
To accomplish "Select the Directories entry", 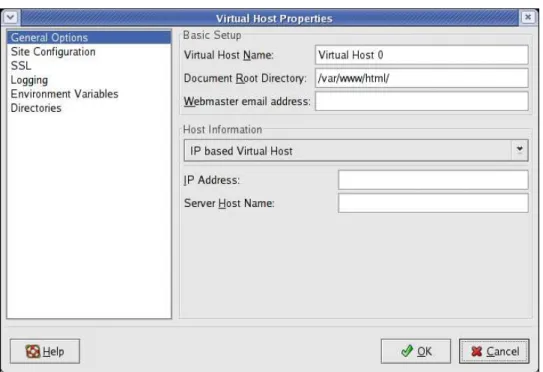I will tap(89, 108).
